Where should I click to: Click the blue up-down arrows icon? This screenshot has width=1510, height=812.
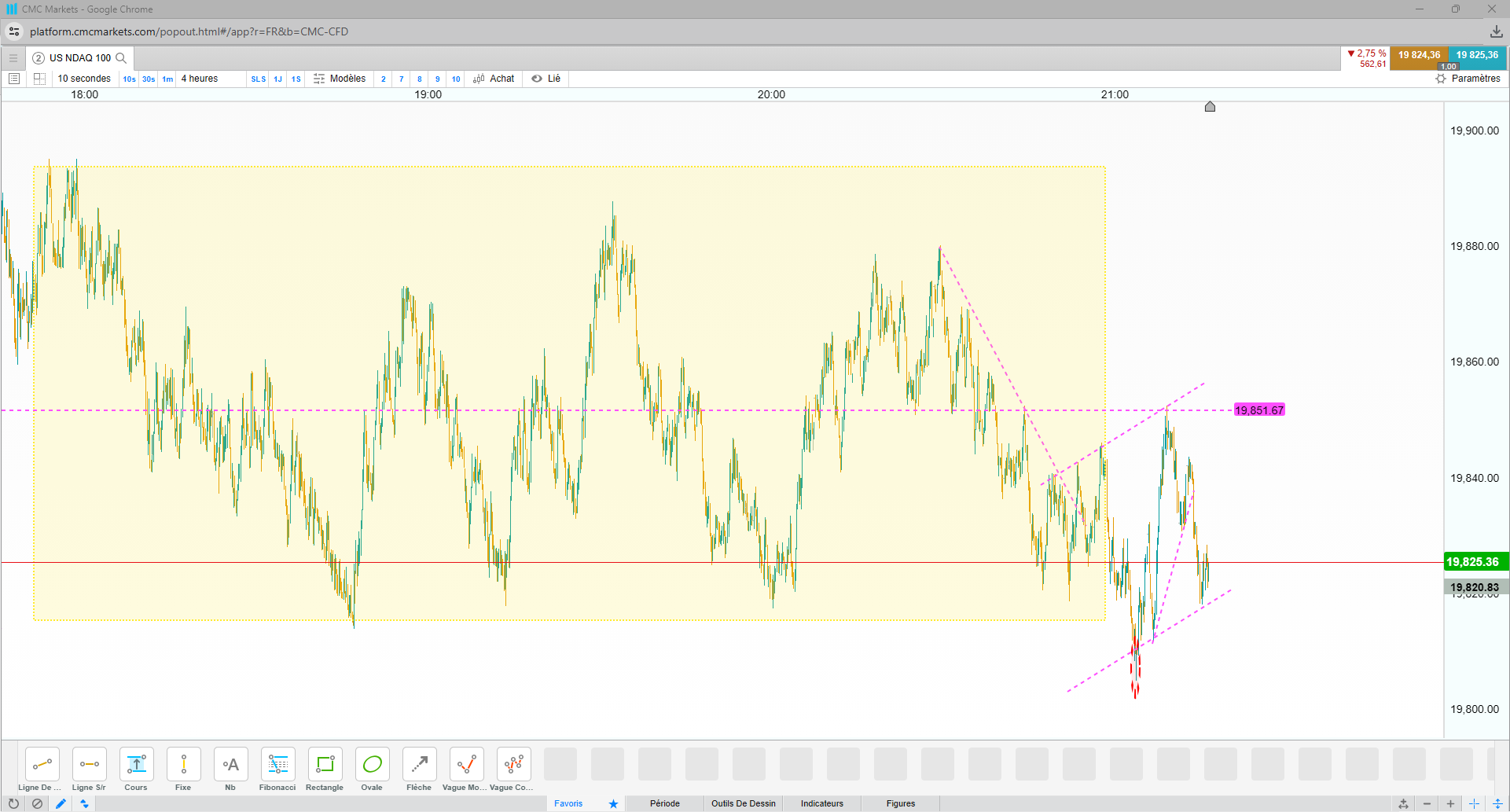(84, 803)
